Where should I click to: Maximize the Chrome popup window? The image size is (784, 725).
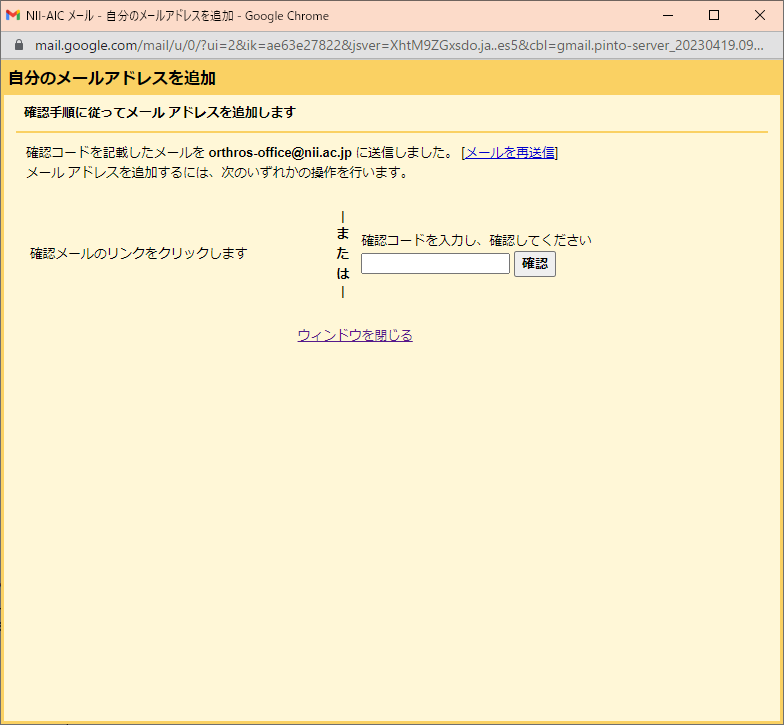click(714, 16)
